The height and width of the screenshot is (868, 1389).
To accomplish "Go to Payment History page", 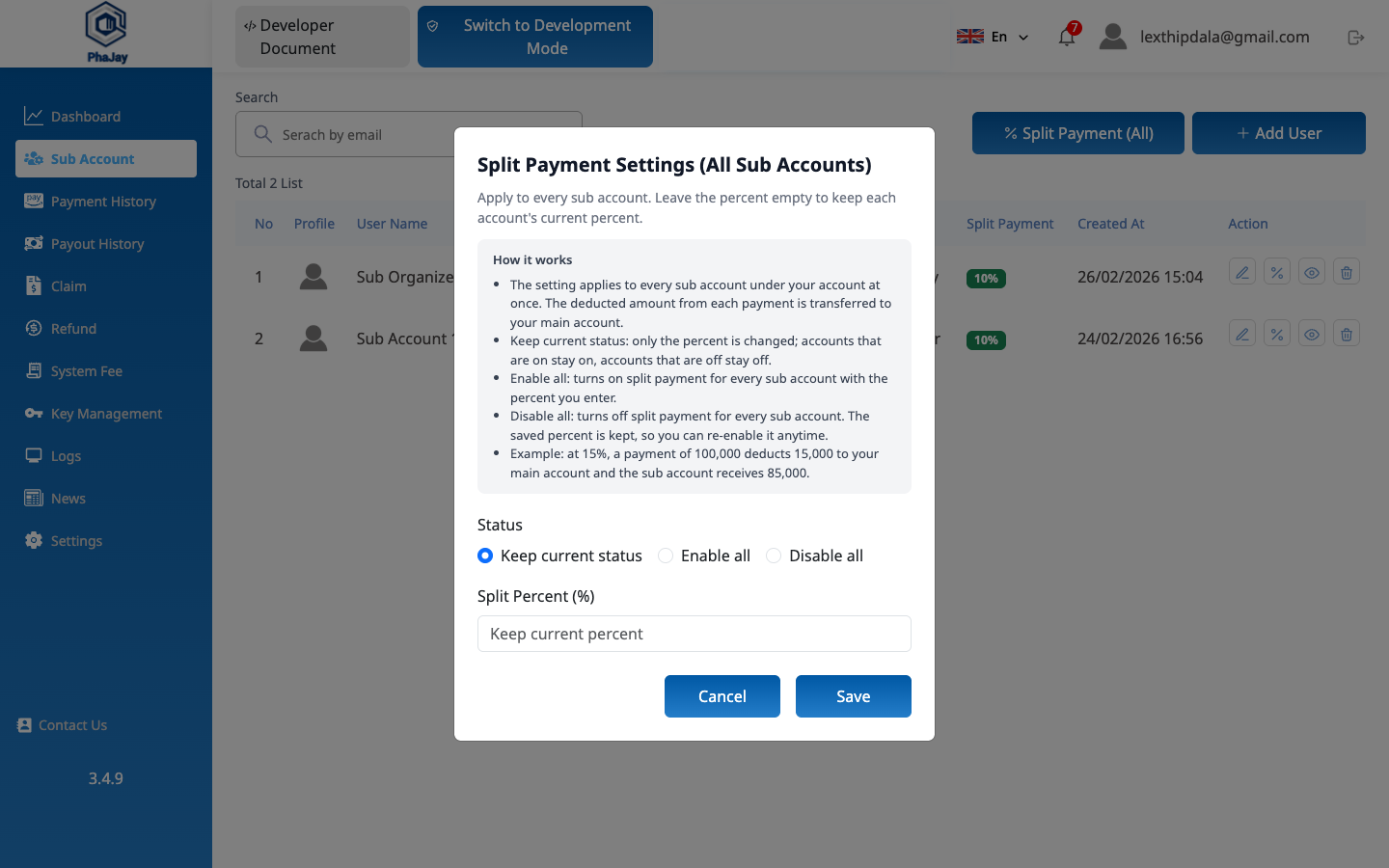I will click(106, 202).
